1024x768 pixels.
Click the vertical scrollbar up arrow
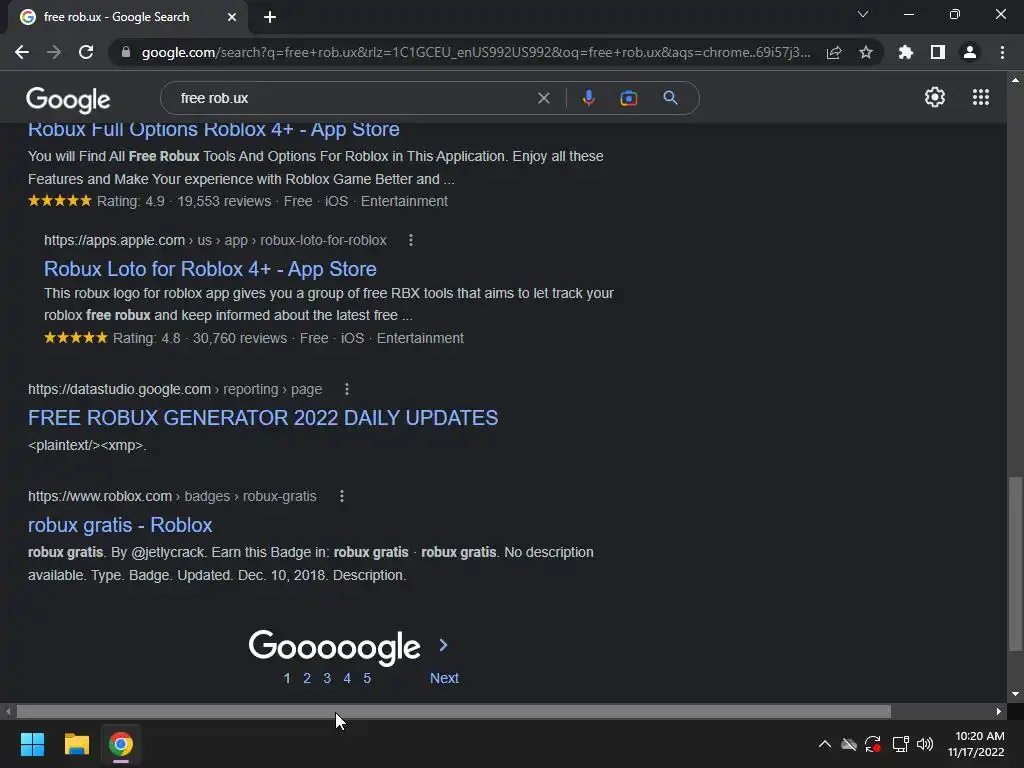pyautogui.click(x=1015, y=80)
